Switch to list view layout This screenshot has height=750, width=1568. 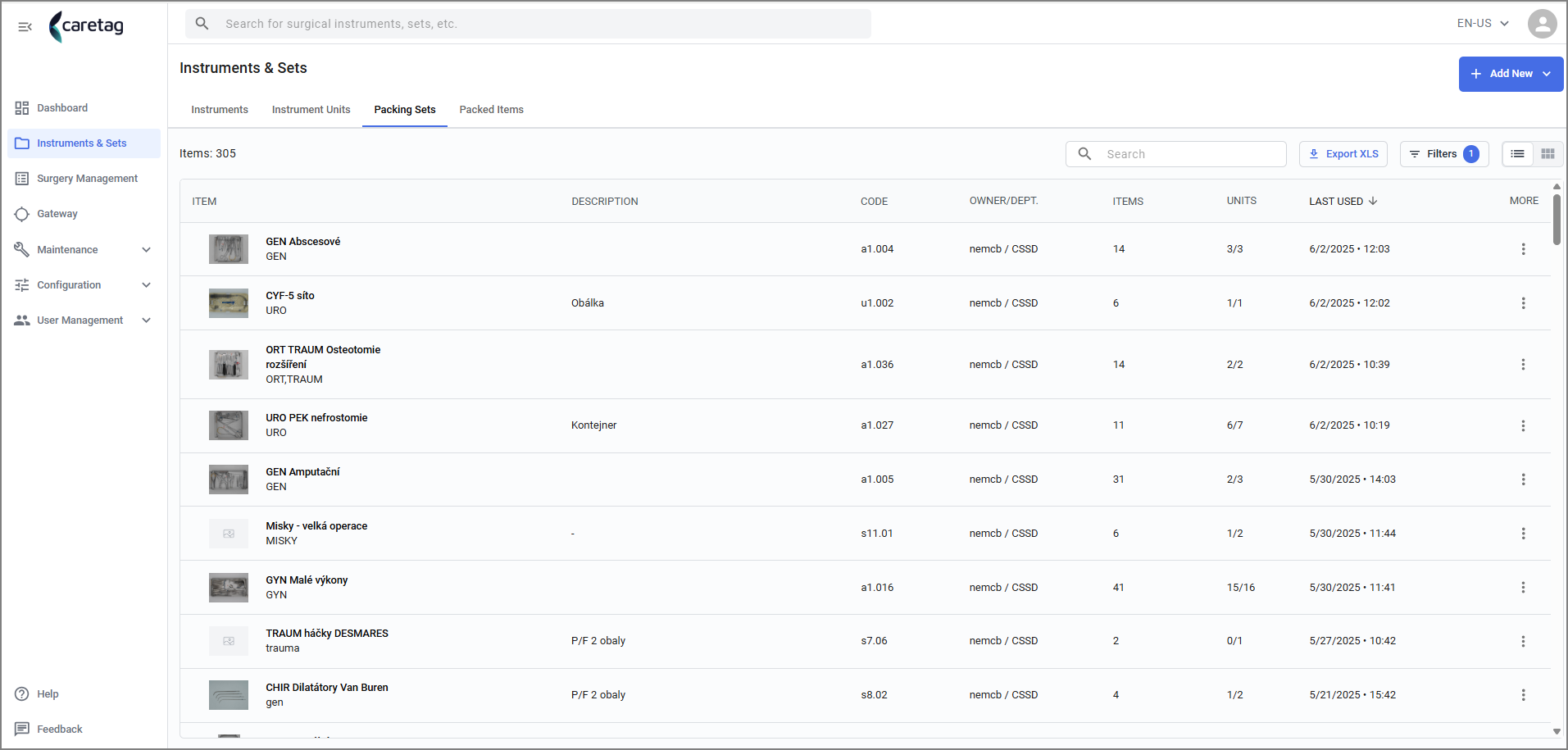click(x=1517, y=154)
